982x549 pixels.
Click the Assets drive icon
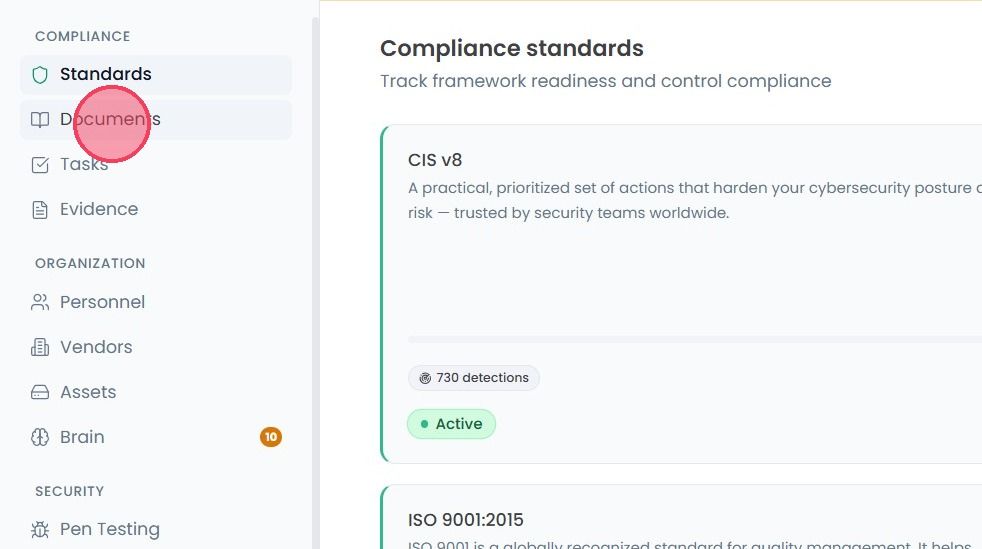(40, 393)
